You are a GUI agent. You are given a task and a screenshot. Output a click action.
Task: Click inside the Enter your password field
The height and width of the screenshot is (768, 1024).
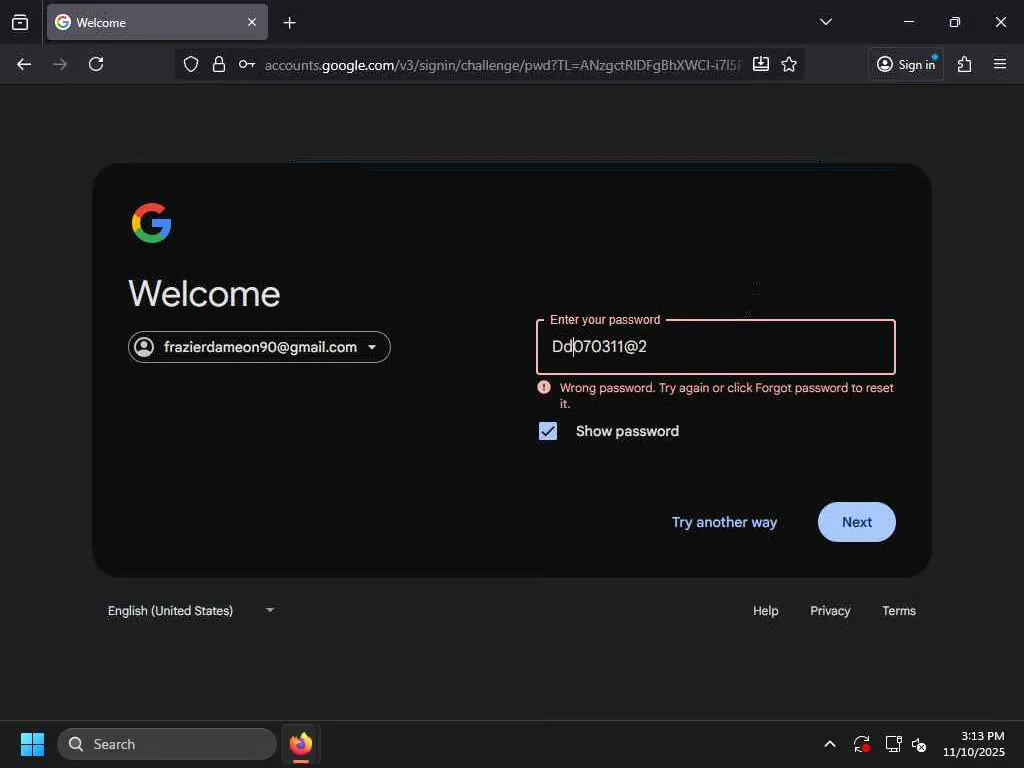(716, 347)
